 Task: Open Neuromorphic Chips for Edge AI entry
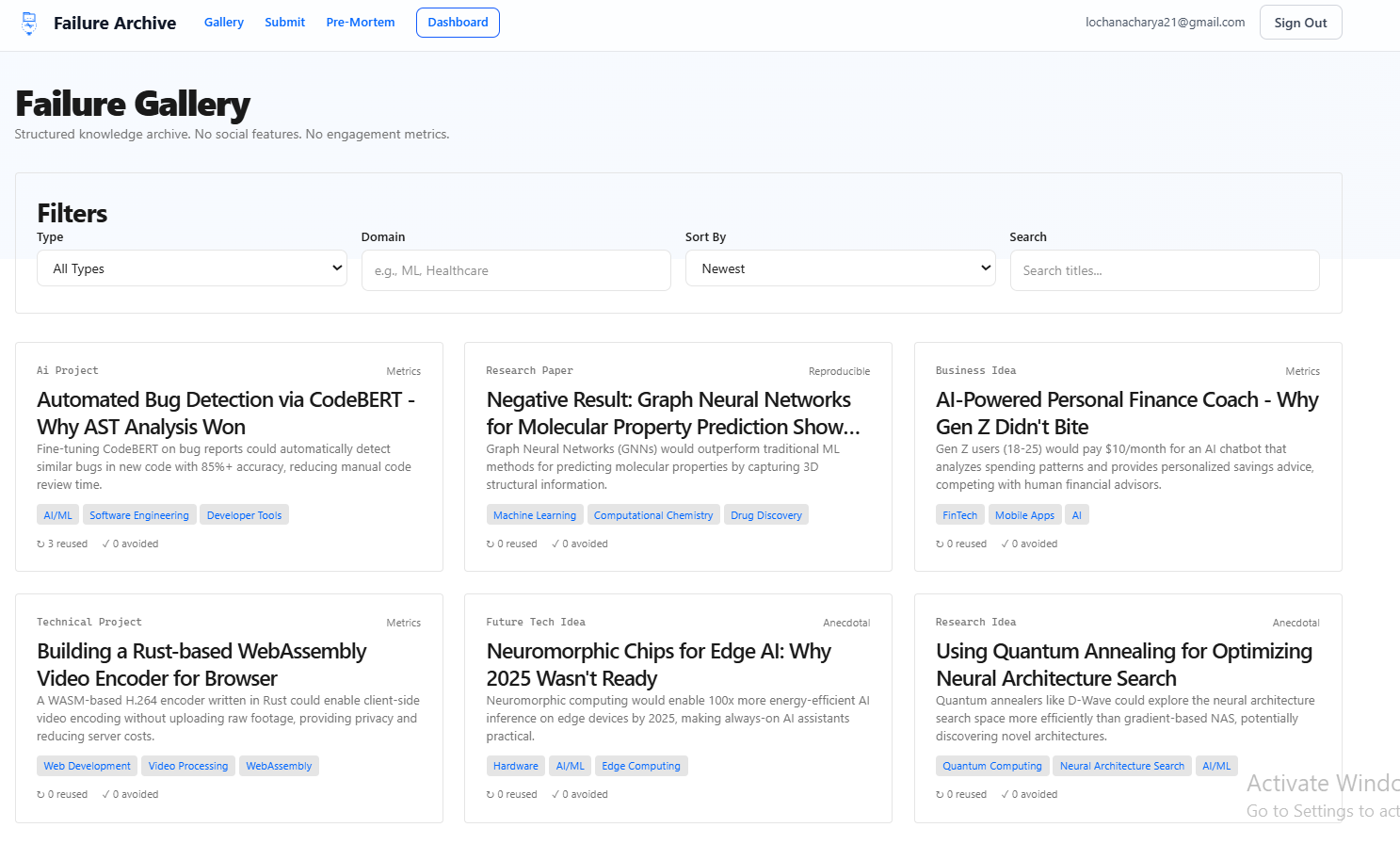click(x=658, y=664)
